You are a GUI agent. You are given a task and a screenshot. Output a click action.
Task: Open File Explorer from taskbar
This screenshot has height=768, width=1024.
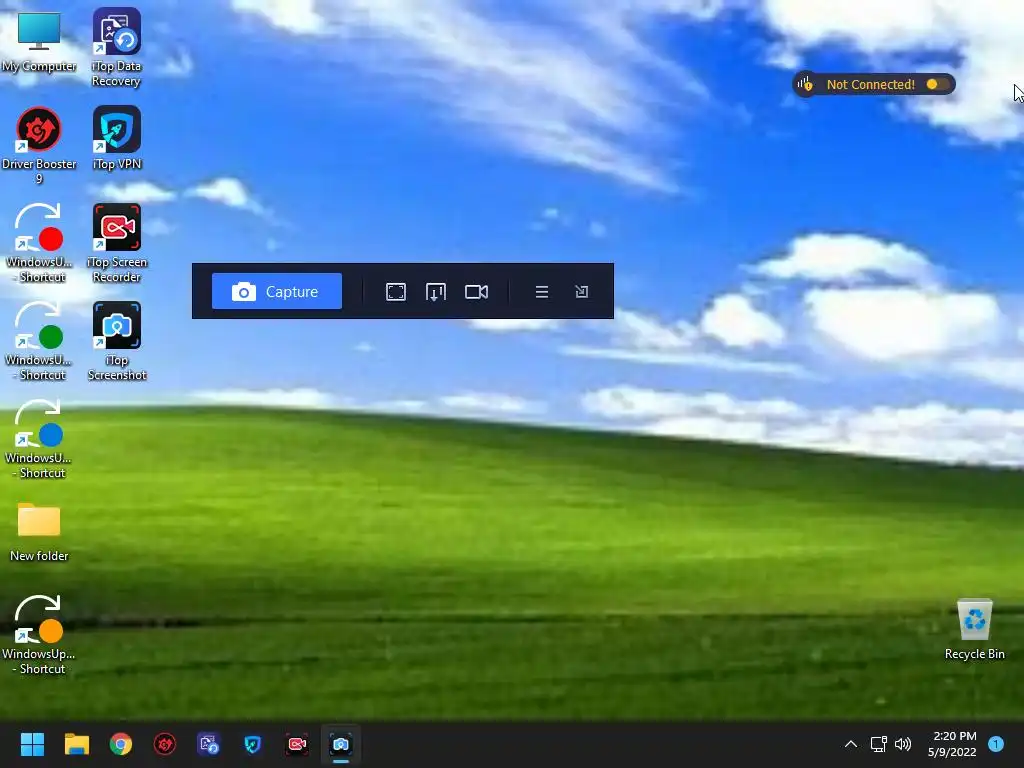(x=76, y=744)
